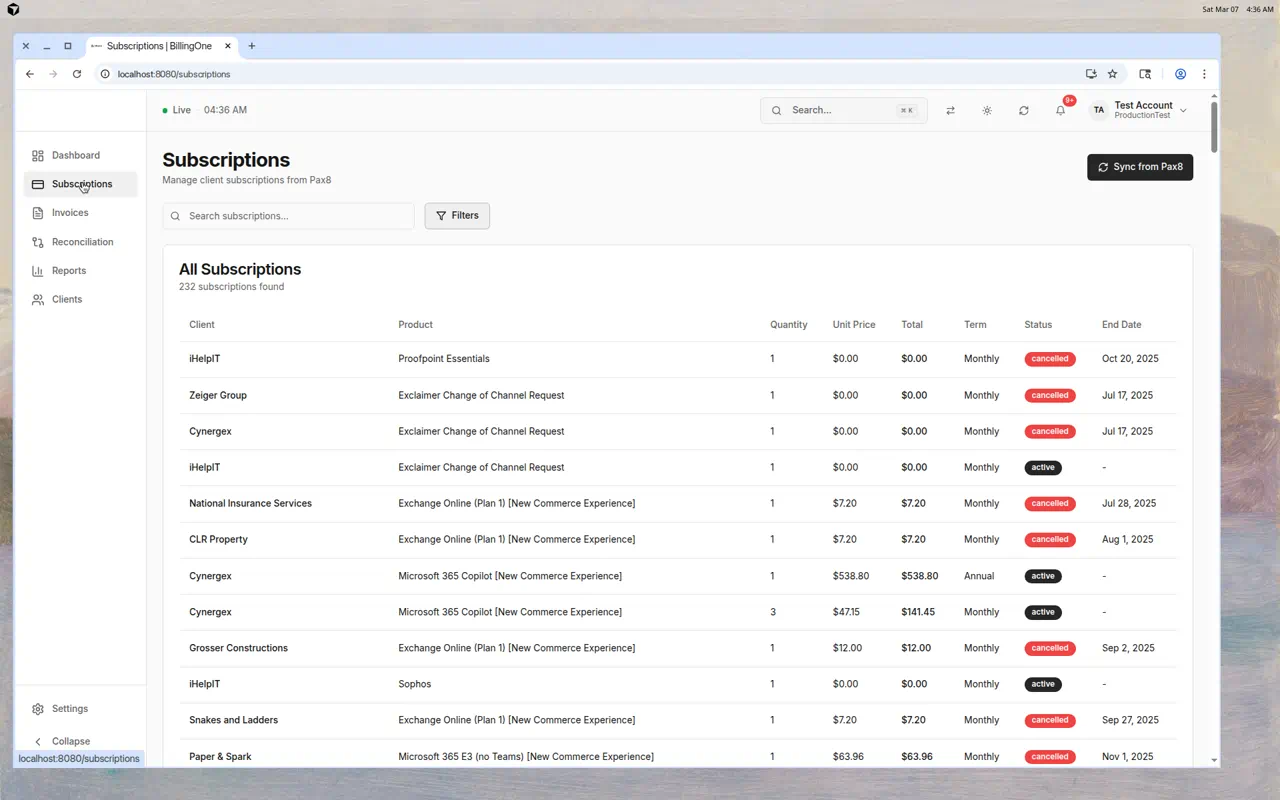Open the Dashboard sidebar icon
This screenshot has width=1280, height=800.
pos(38,155)
